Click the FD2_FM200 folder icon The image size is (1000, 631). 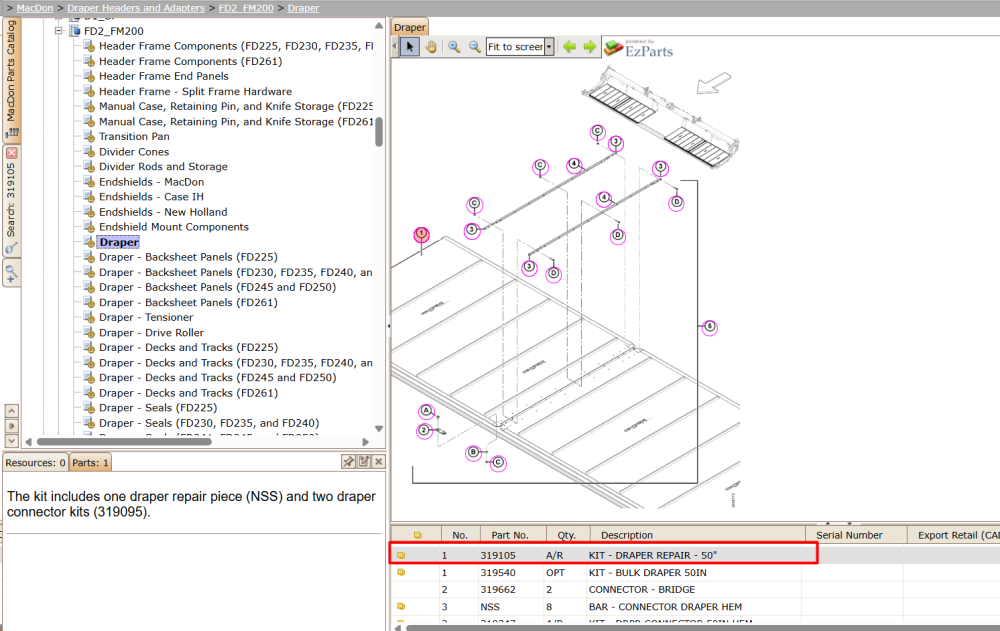pos(74,31)
